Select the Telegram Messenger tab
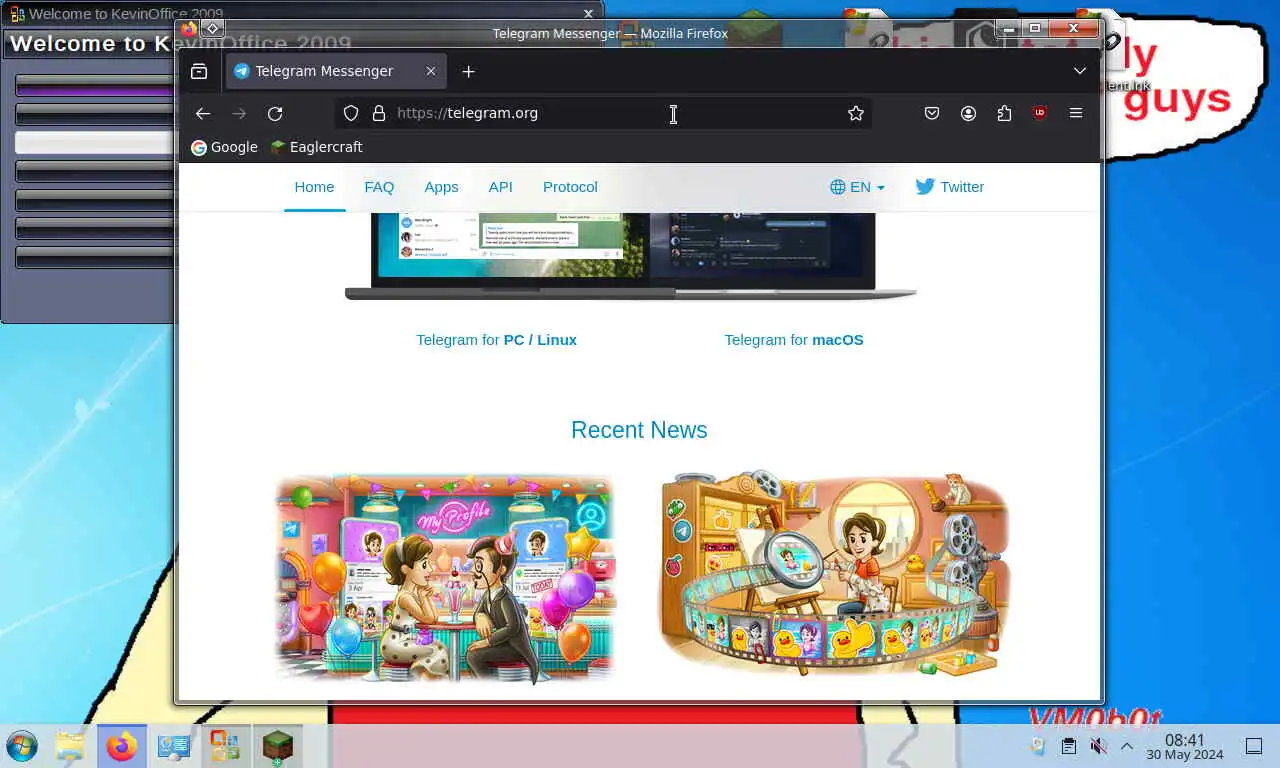The height and width of the screenshot is (768, 1280). click(x=337, y=71)
